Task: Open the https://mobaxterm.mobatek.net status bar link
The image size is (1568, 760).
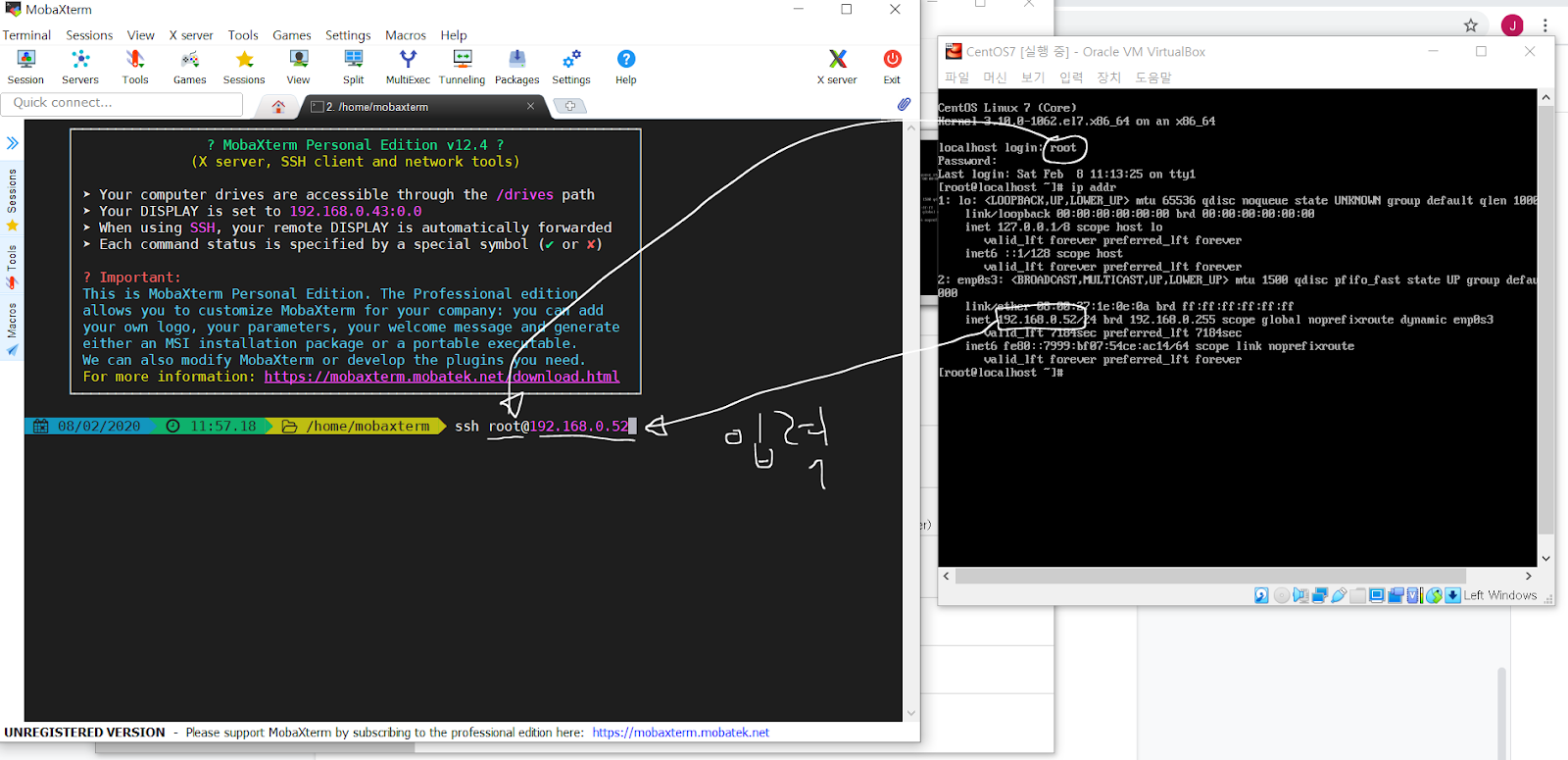Action: coord(680,733)
